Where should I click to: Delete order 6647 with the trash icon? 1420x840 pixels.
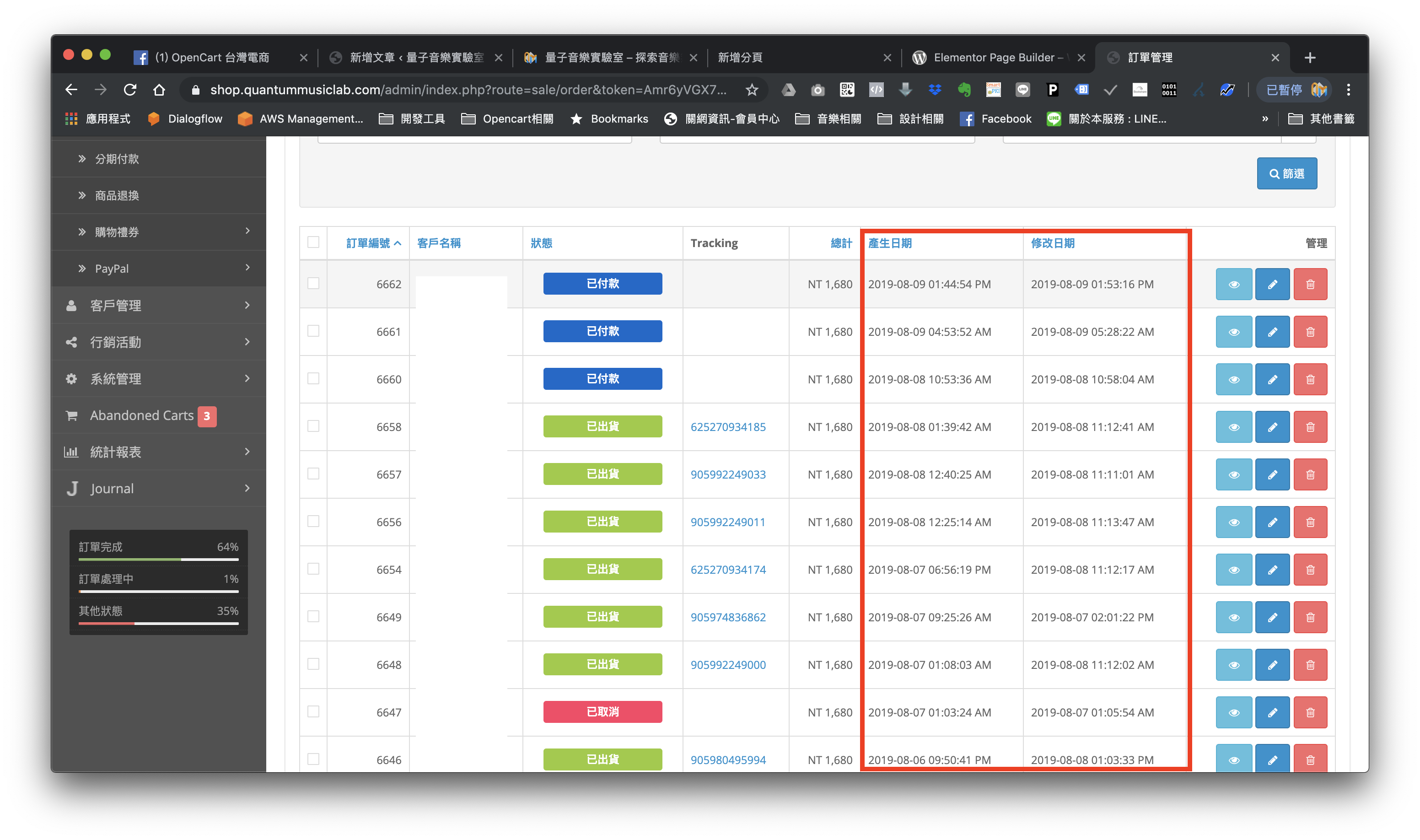[1310, 712]
